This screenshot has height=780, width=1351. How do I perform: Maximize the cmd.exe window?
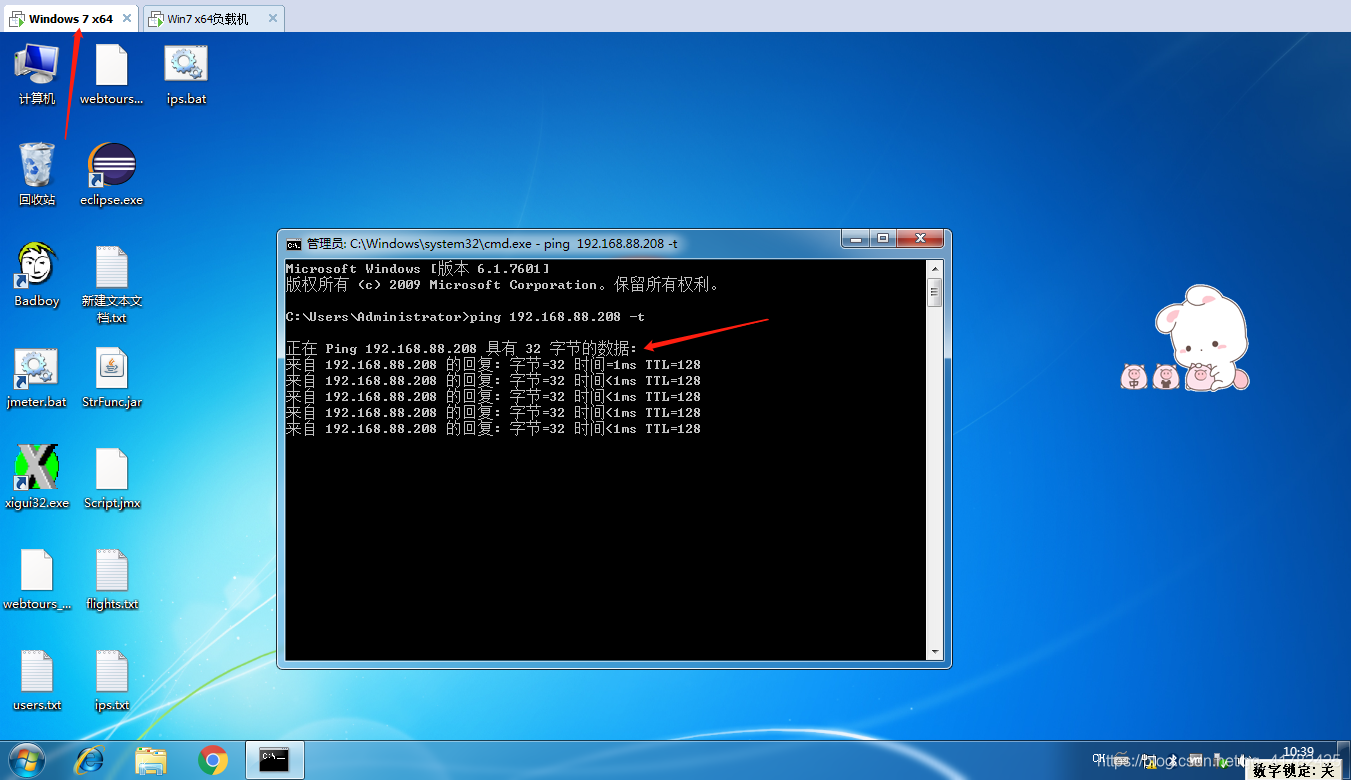882,238
